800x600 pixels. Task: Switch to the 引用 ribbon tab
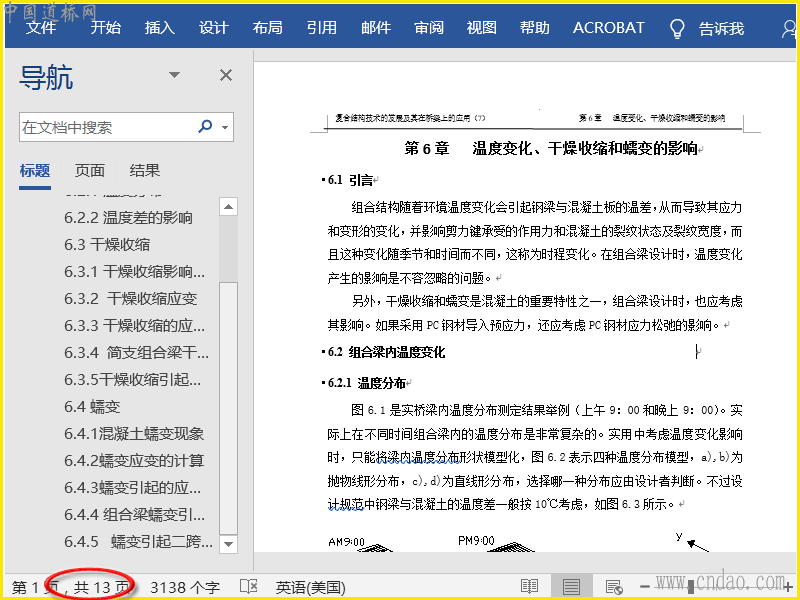322,28
